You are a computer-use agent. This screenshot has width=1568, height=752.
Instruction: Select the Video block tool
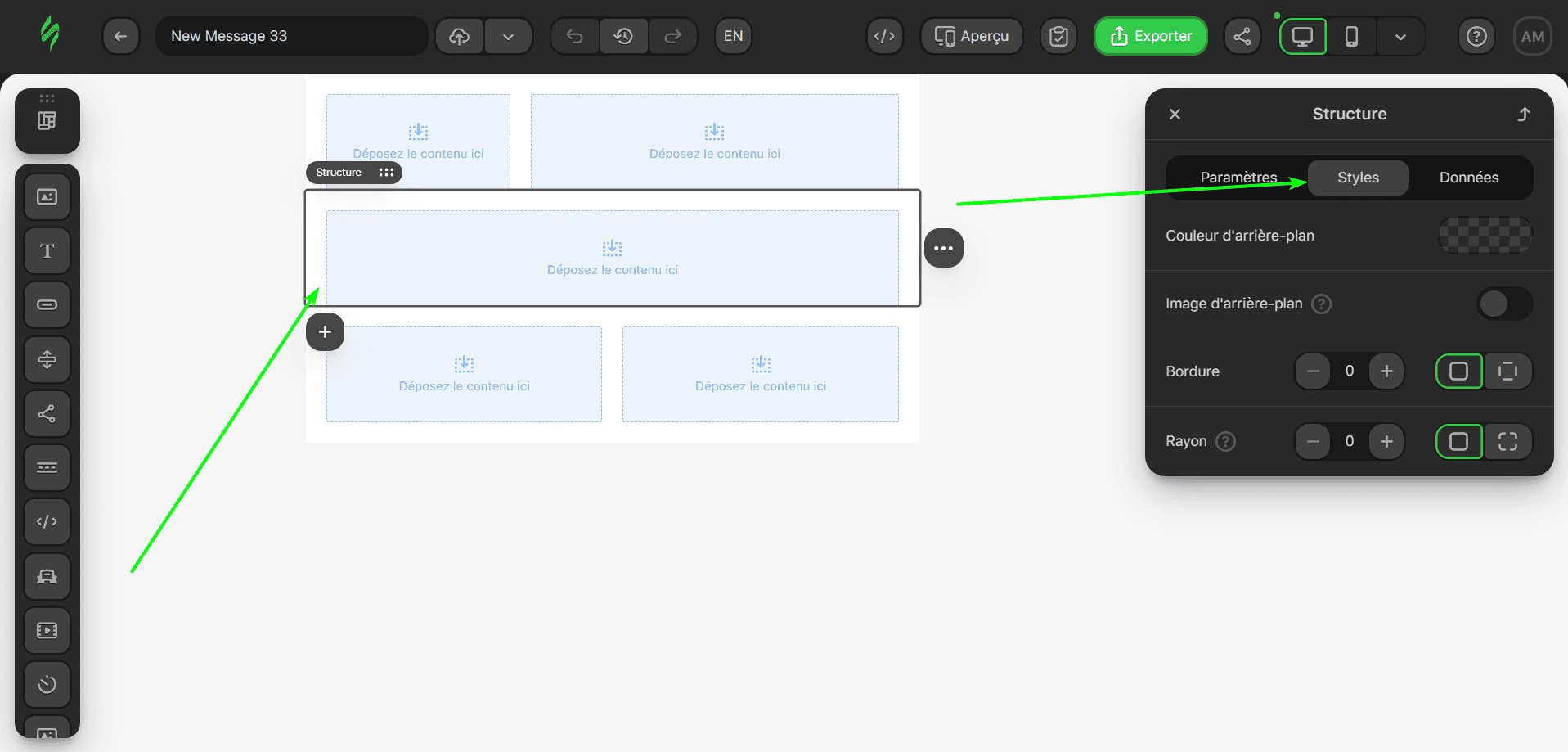tap(47, 630)
